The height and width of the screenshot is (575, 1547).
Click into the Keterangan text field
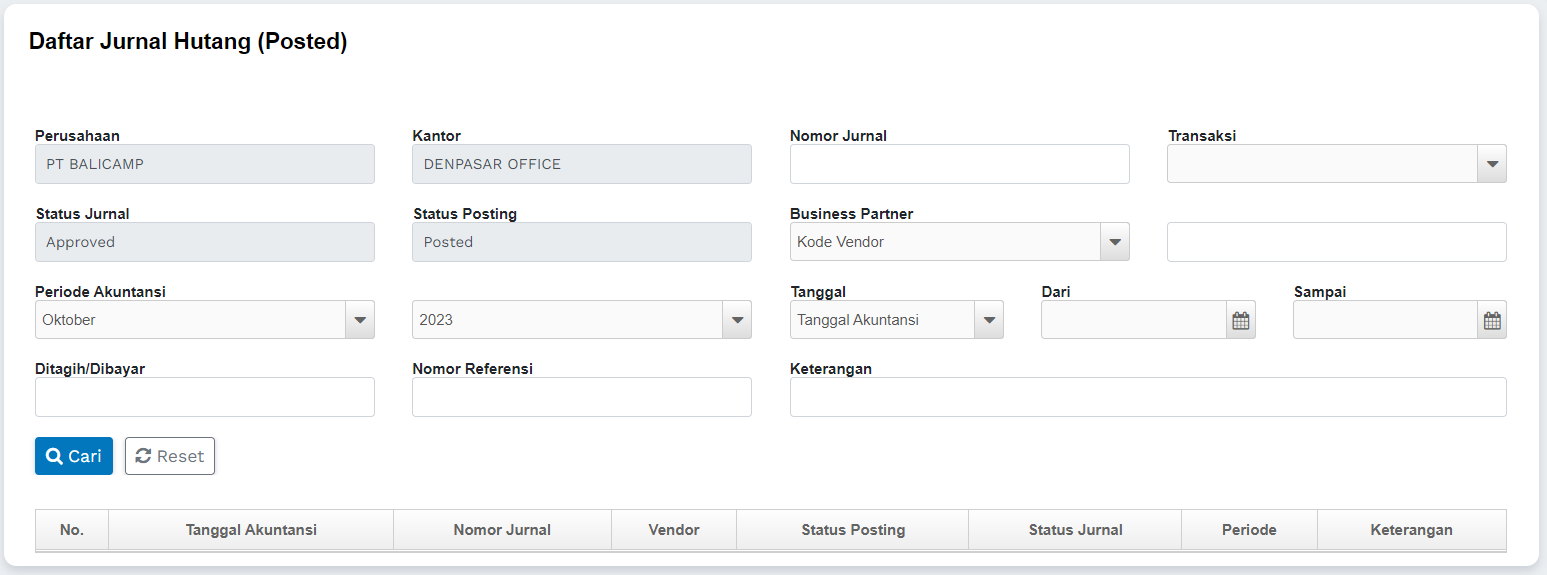tap(1147, 397)
